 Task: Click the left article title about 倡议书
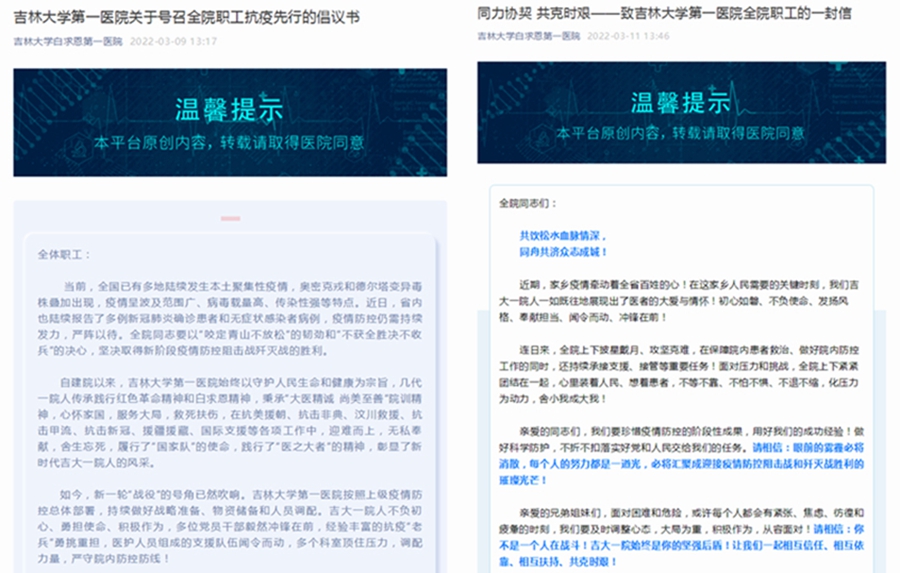[x=187, y=18]
